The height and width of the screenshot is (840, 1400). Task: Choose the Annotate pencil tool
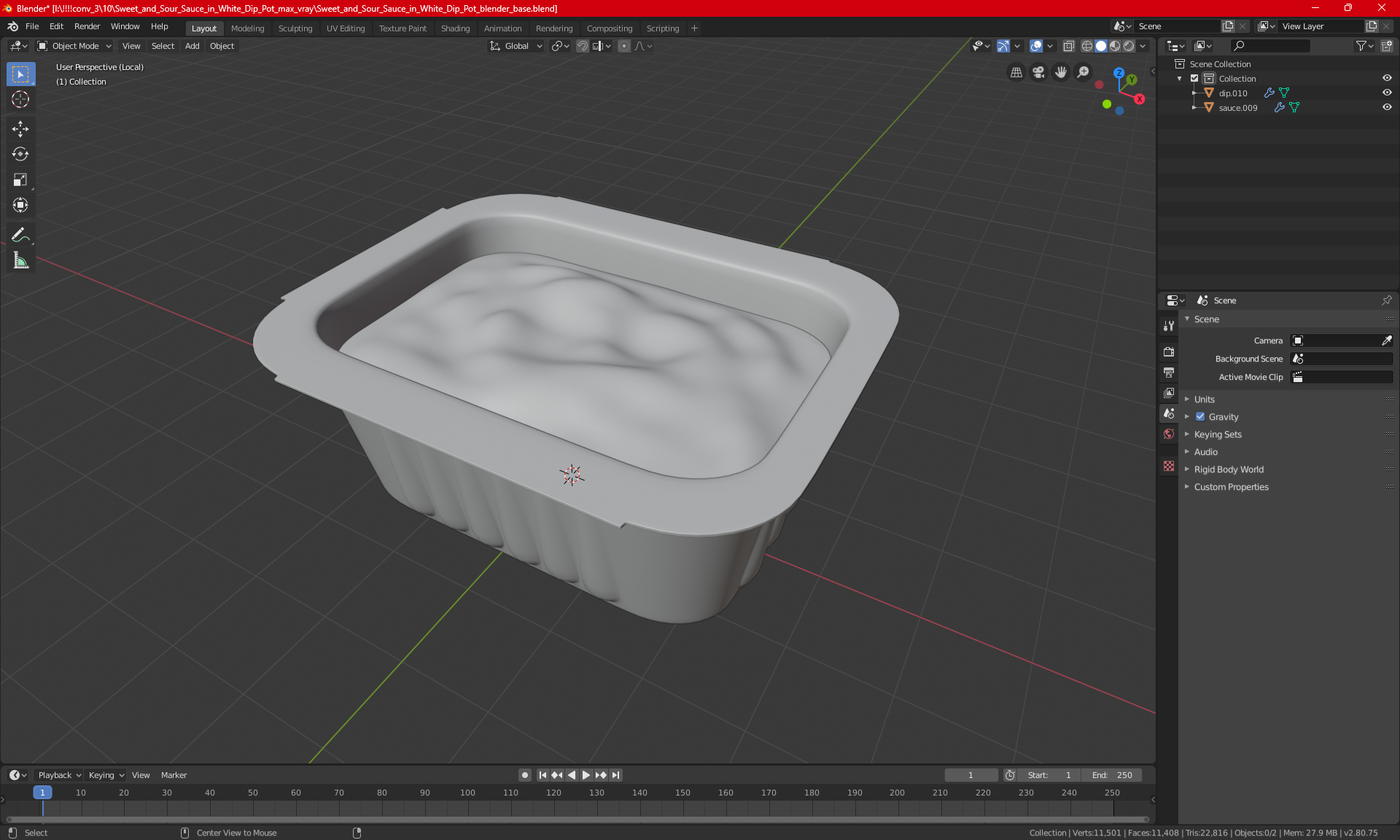[20, 235]
